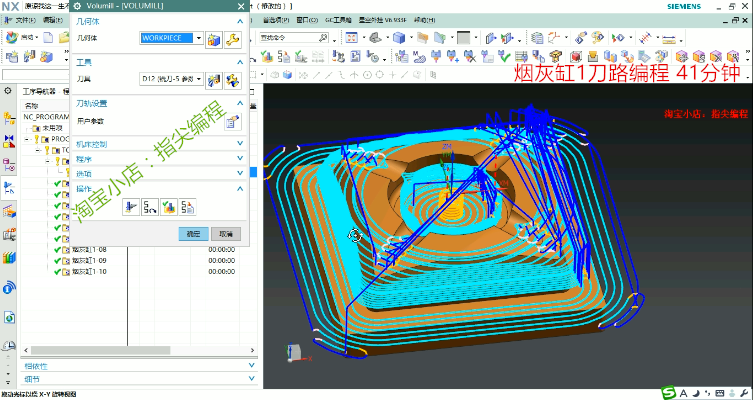Open the user parameters edit icon under 刀轨设置
The image size is (753, 400).
click(231, 121)
